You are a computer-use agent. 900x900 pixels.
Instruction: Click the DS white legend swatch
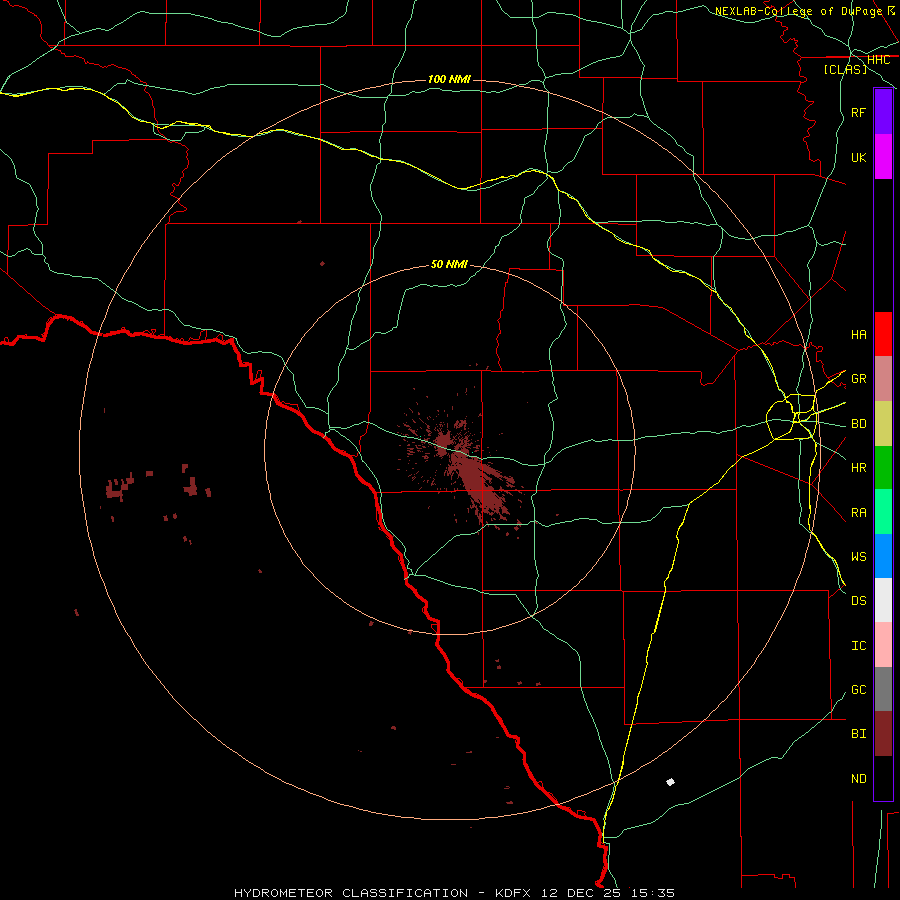pos(883,600)
